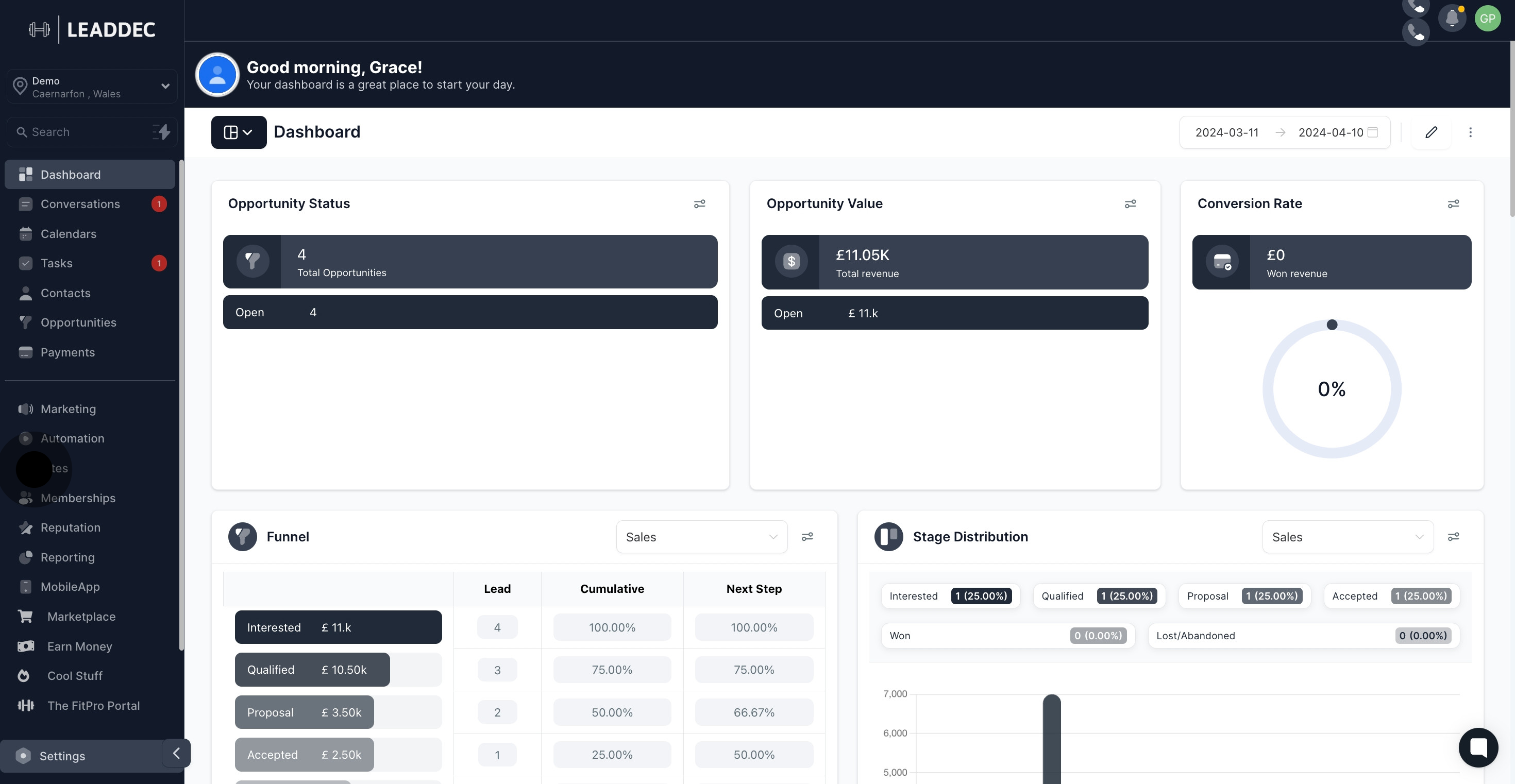Click the Open £ 11.k row in Opportunity Value
This screenshot has width=1515, height=784.
point(954,313)
